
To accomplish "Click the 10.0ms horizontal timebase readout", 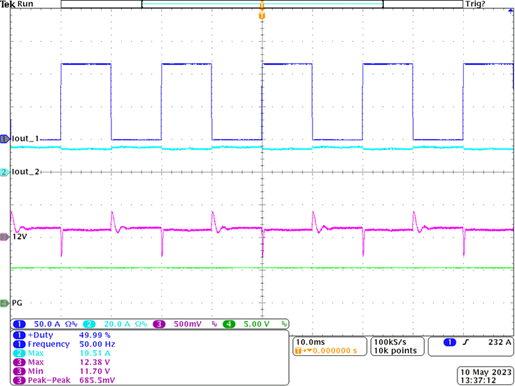I will coord(310,342).
